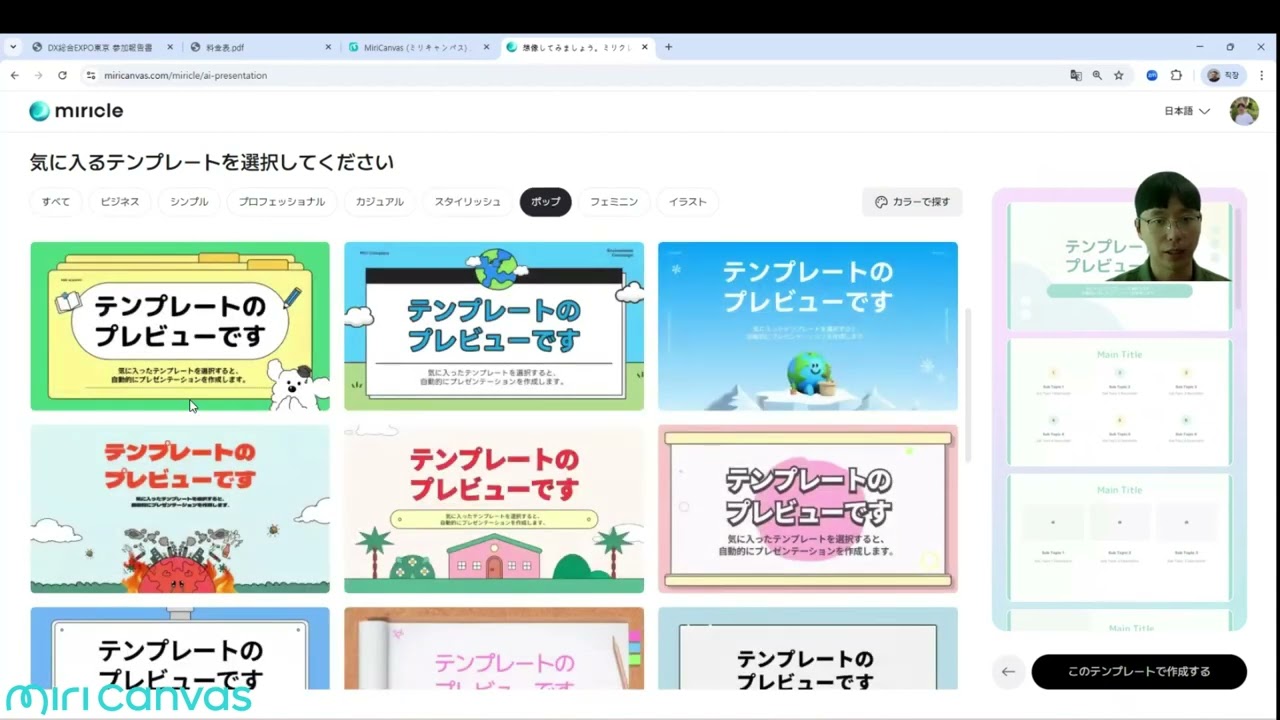The height and width of the screenshot is (720, 1280).
Task: Open a new browser tab
Action: point(669,47)
